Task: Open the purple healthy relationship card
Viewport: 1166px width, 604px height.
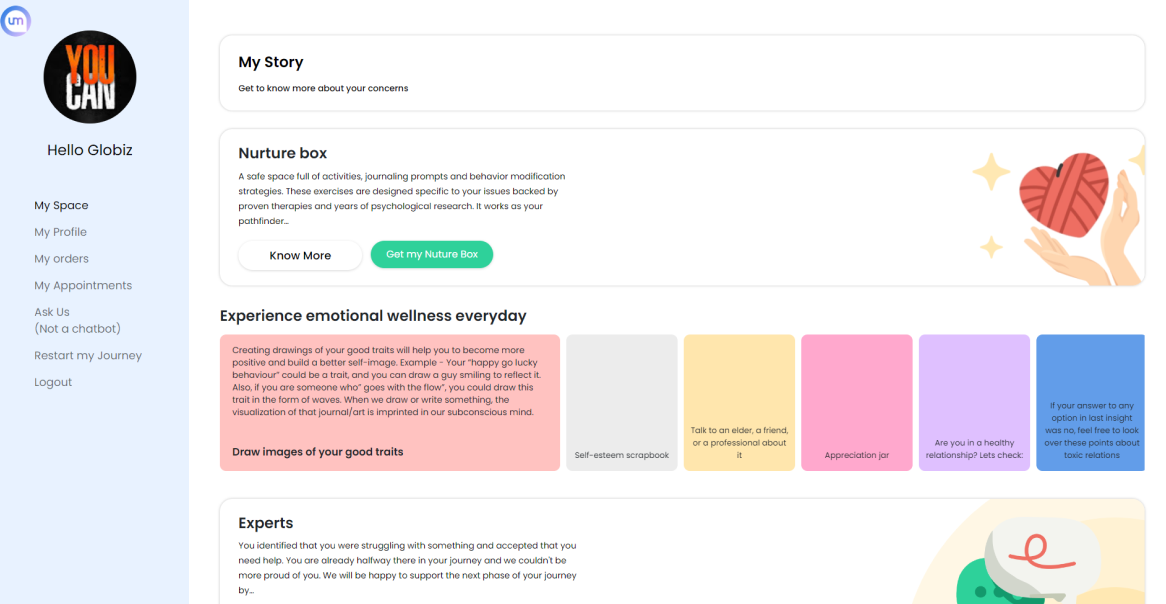Action: click(974, 402)
